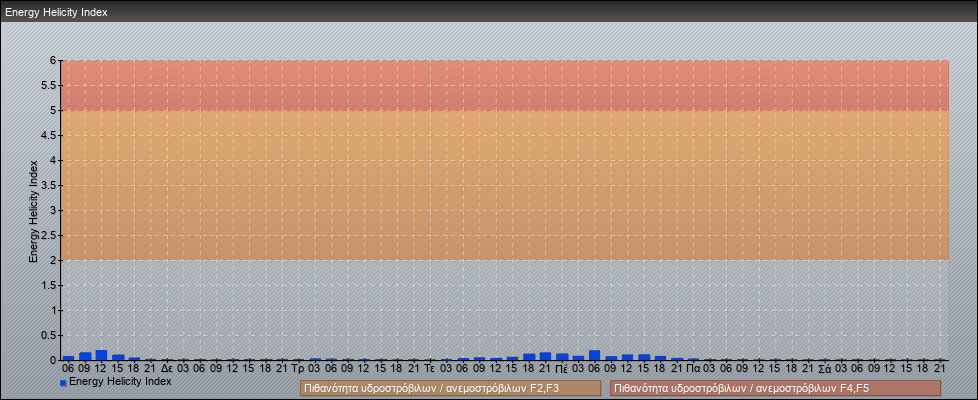The width and height of the screenshot is (978, 400).
Task: Select the Σά day marker on x-axis
Action: pyautogui.click(x=824, y=369)
